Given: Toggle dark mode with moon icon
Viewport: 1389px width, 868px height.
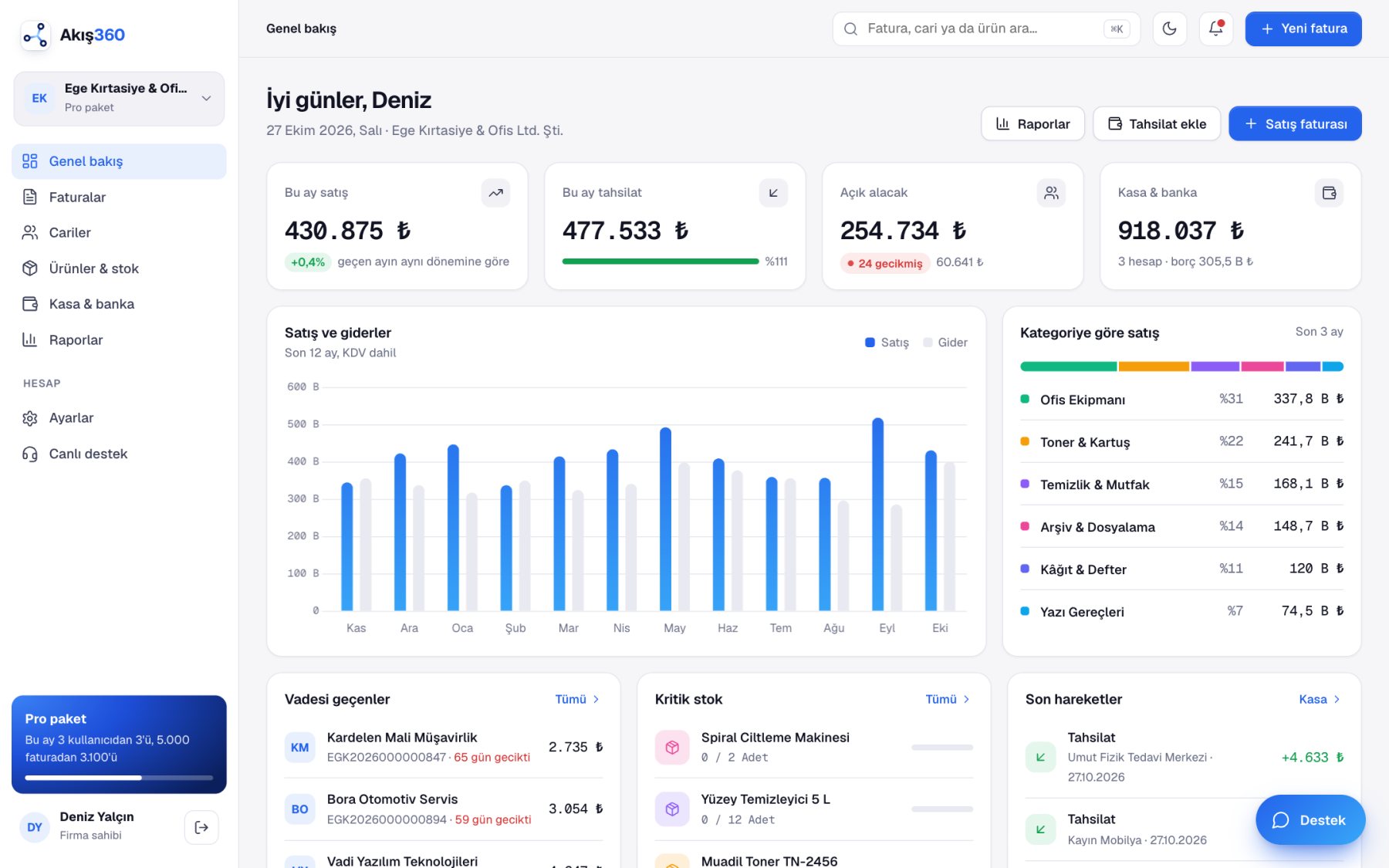Looking at the screenshot, I should point(1170,29).
